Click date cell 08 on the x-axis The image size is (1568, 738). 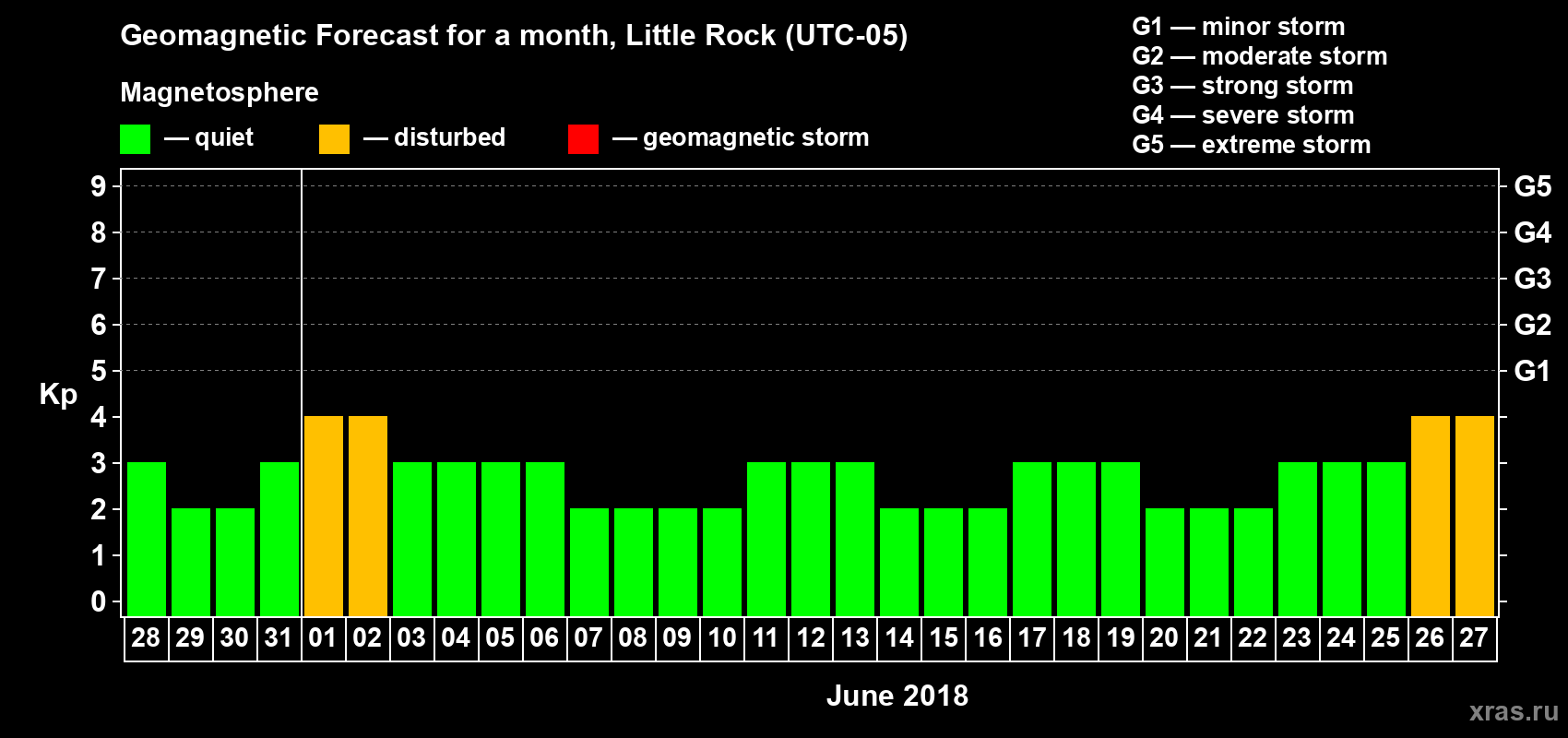coord(634,638)
